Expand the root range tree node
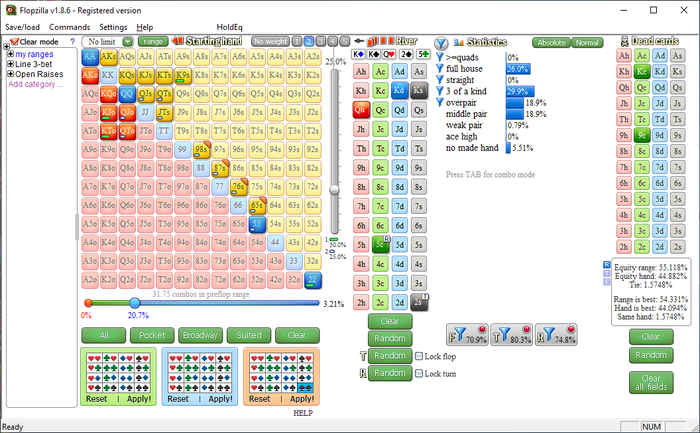700x433 pixels. (6, 46)
